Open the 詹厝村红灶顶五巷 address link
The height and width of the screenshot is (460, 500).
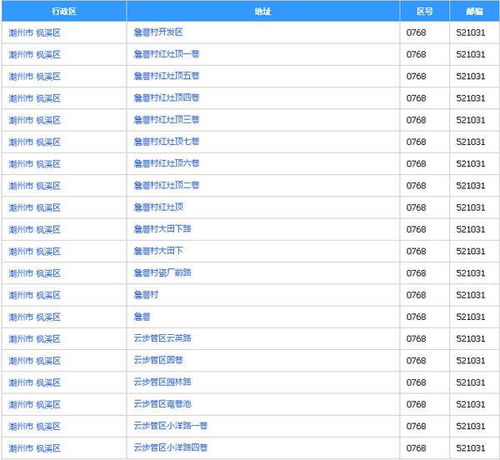[166, 76]
